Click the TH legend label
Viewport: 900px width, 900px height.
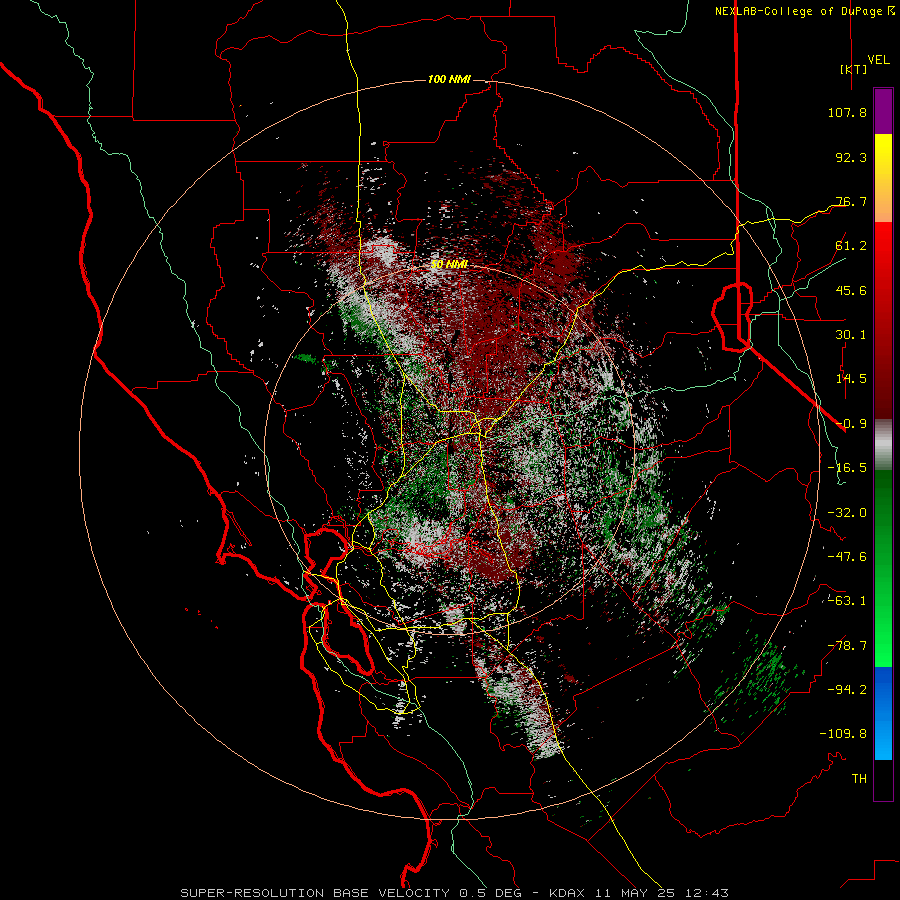(x=859, y=779)
